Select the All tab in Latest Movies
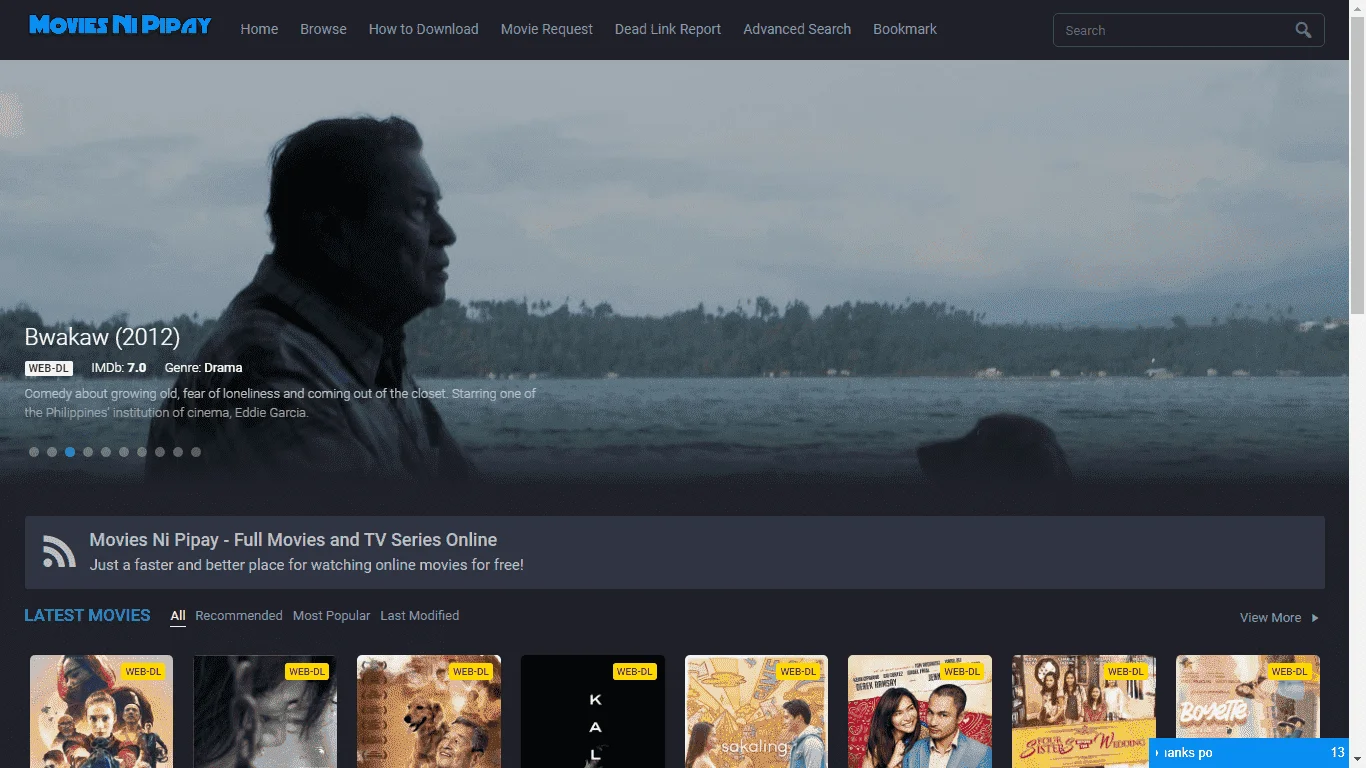1366x768 pixels. click(x=178, y=616)
